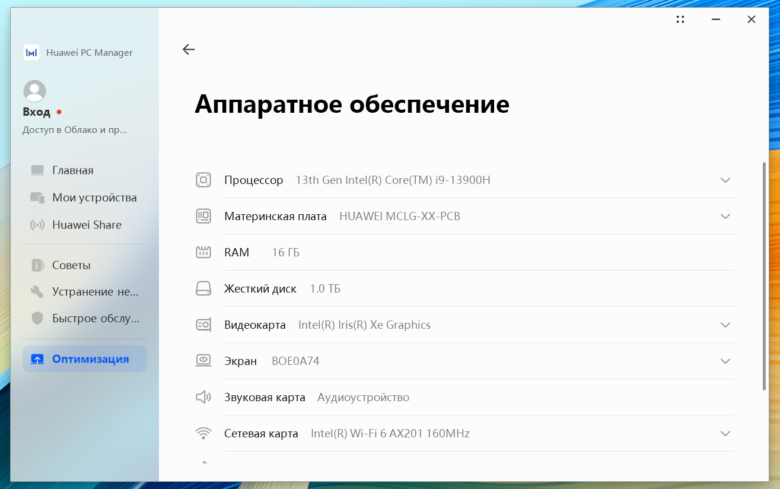Click the Huawei PC Manager title text
Image resolution: width=780 pixels, height=489 pixels.
90,53
